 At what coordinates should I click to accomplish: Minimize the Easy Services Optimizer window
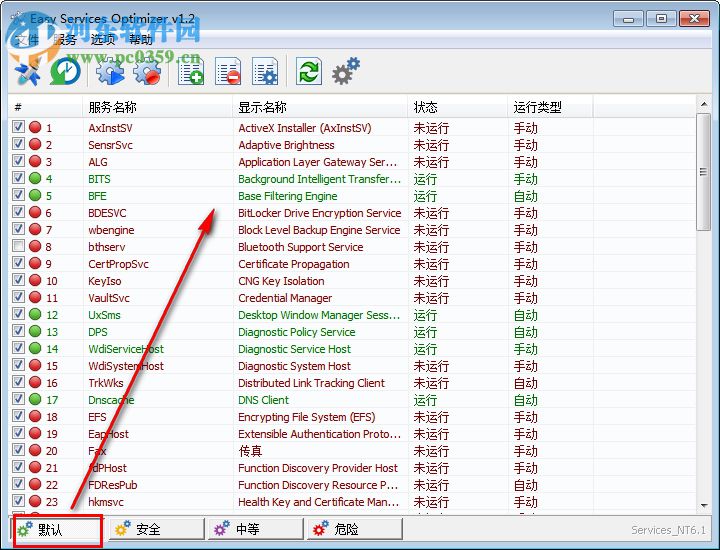[x=628, y=19]
